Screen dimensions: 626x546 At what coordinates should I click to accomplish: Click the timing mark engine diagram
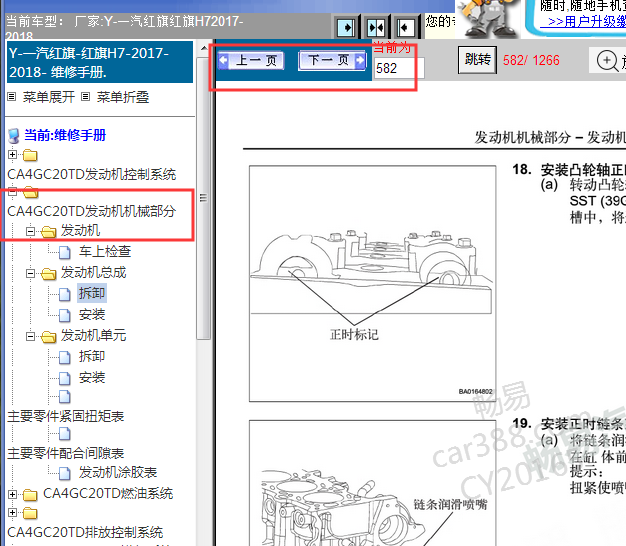pyautogui.click(x=372, y=284)
